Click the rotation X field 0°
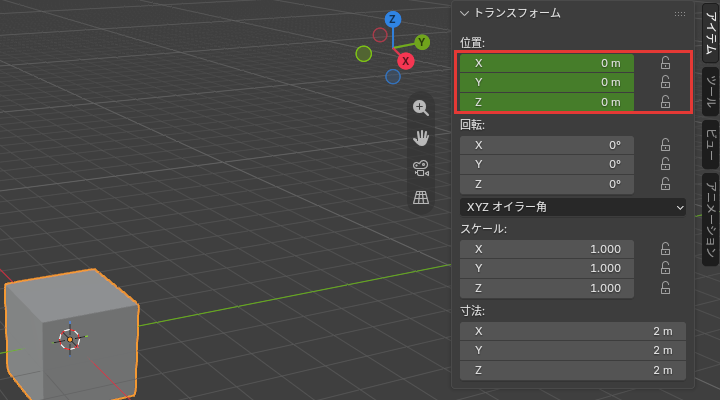The width and height of the screenshot is (720, 400). (547, 145)
